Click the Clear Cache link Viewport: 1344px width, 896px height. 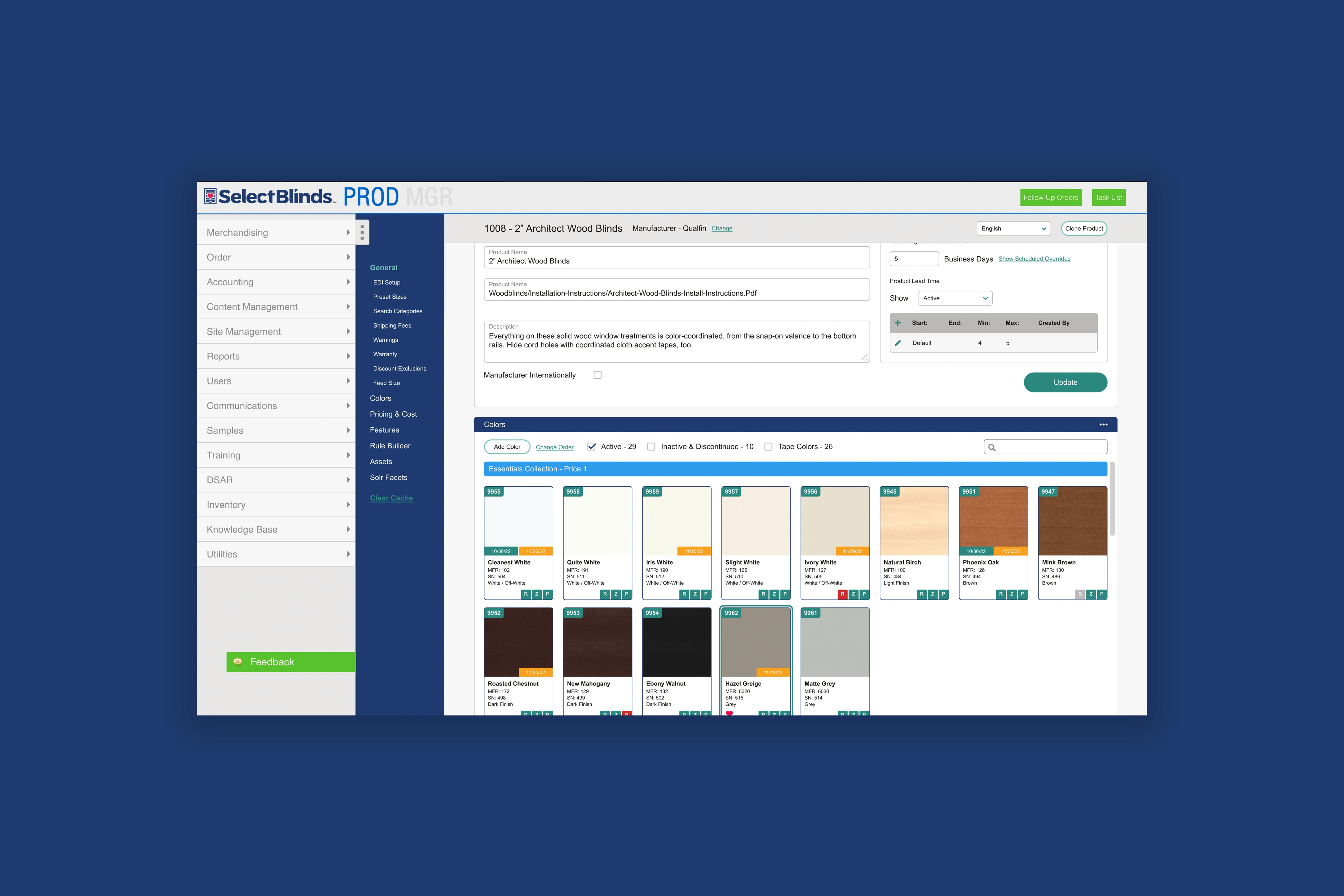[391, 498]
